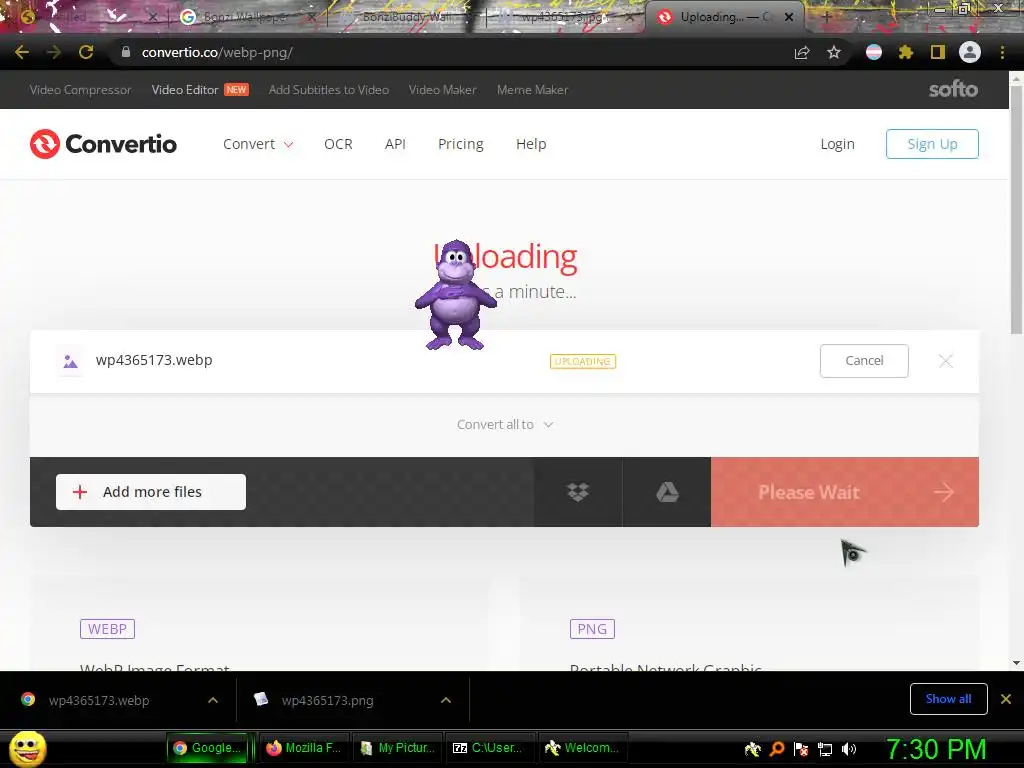Expand options for wp4365173.webp download
This screenshot has height=768, width=1024.
tap(213, 700)
